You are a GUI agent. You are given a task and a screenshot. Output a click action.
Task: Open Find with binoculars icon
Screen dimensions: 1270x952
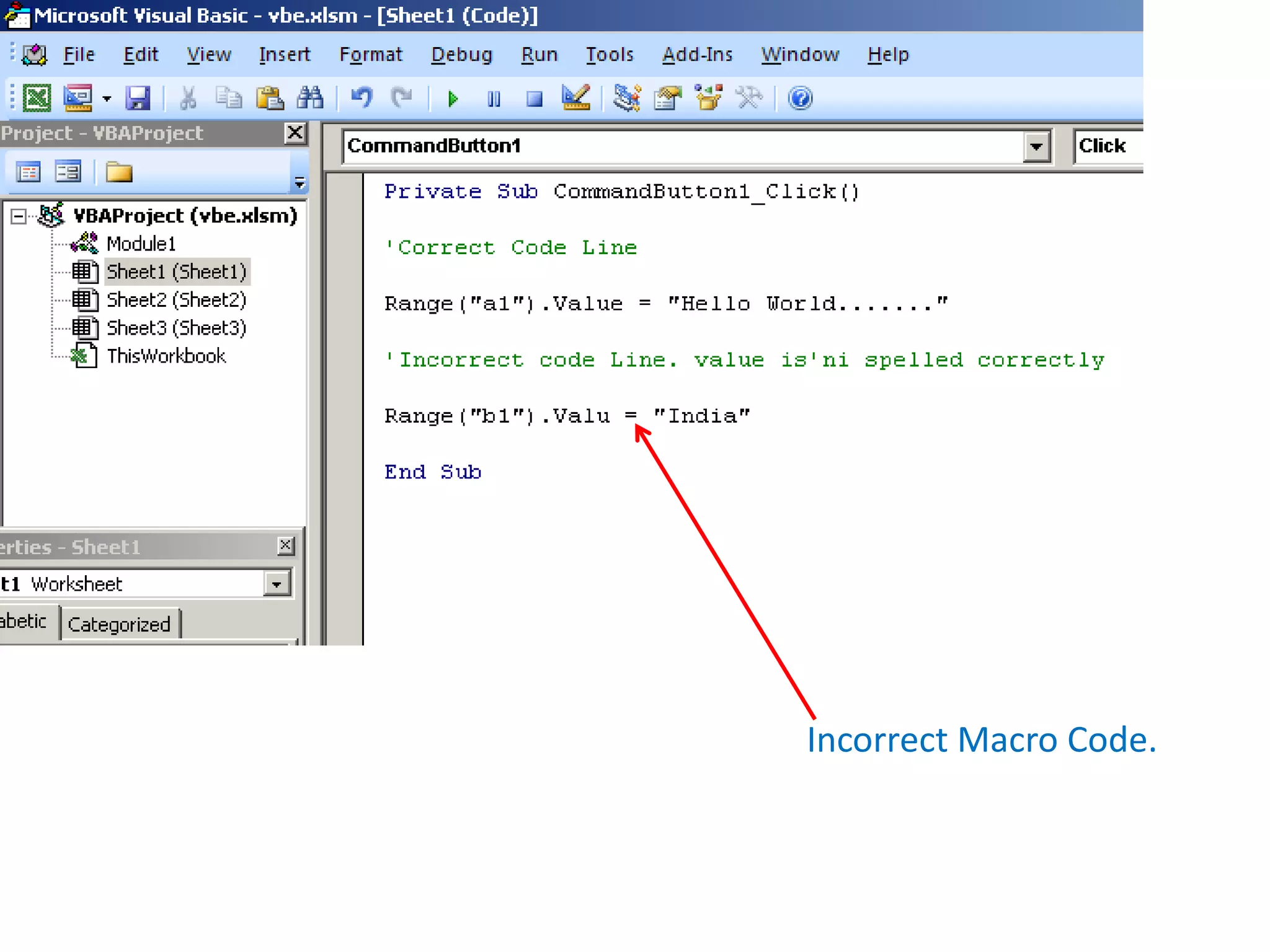310,98
